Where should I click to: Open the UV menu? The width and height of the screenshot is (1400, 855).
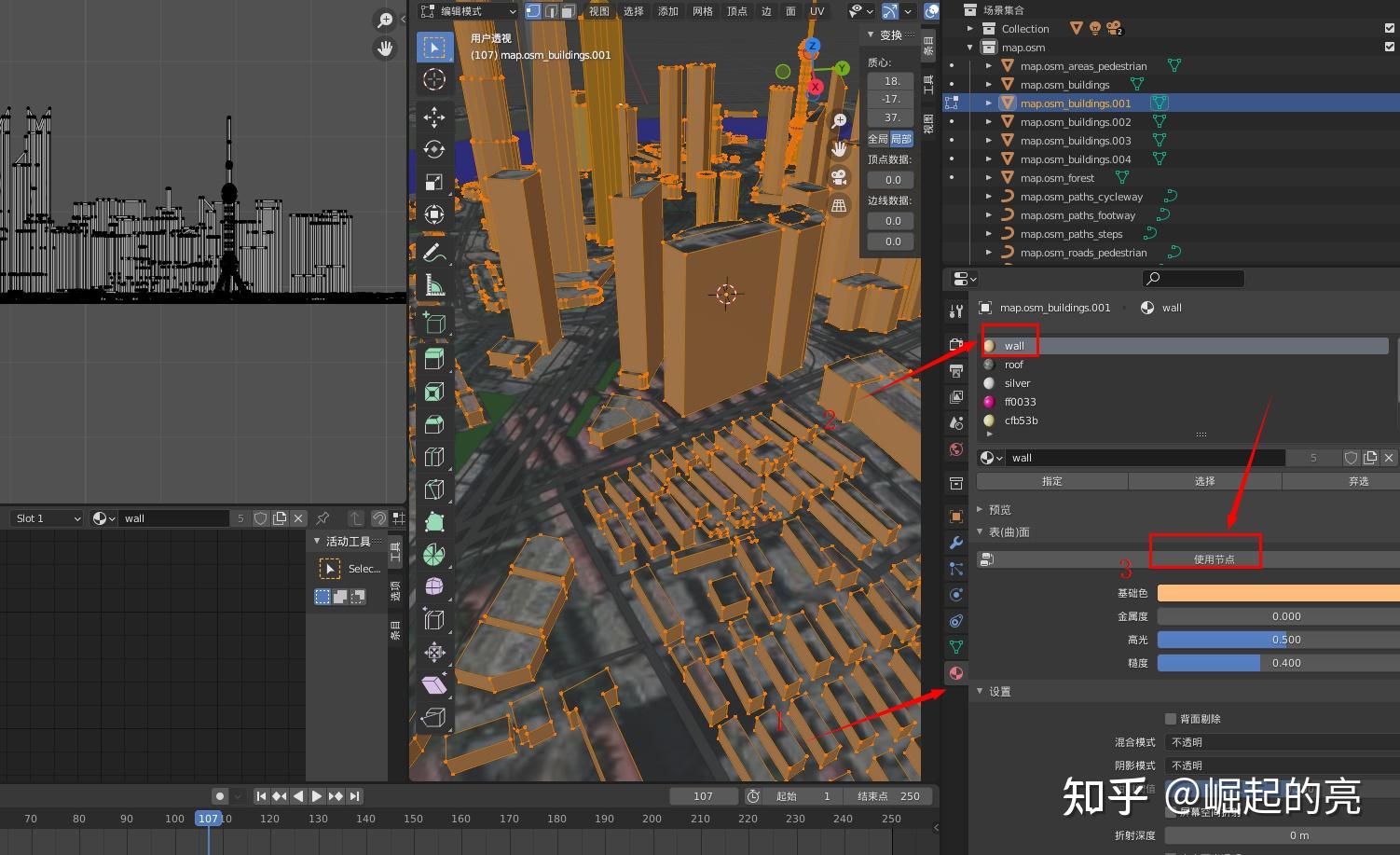(x=817, y=10)
